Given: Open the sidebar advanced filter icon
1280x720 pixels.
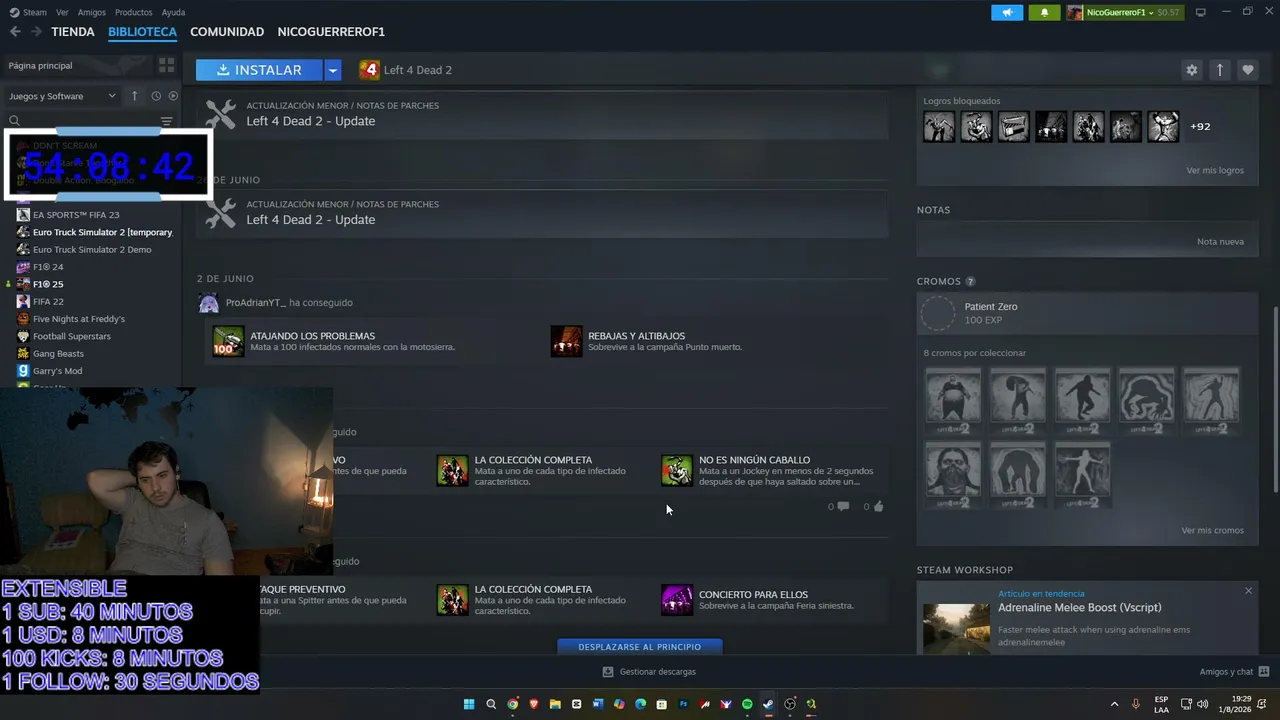Looking at the screenshot, I should pyautogui.click(x=167, y=121).
